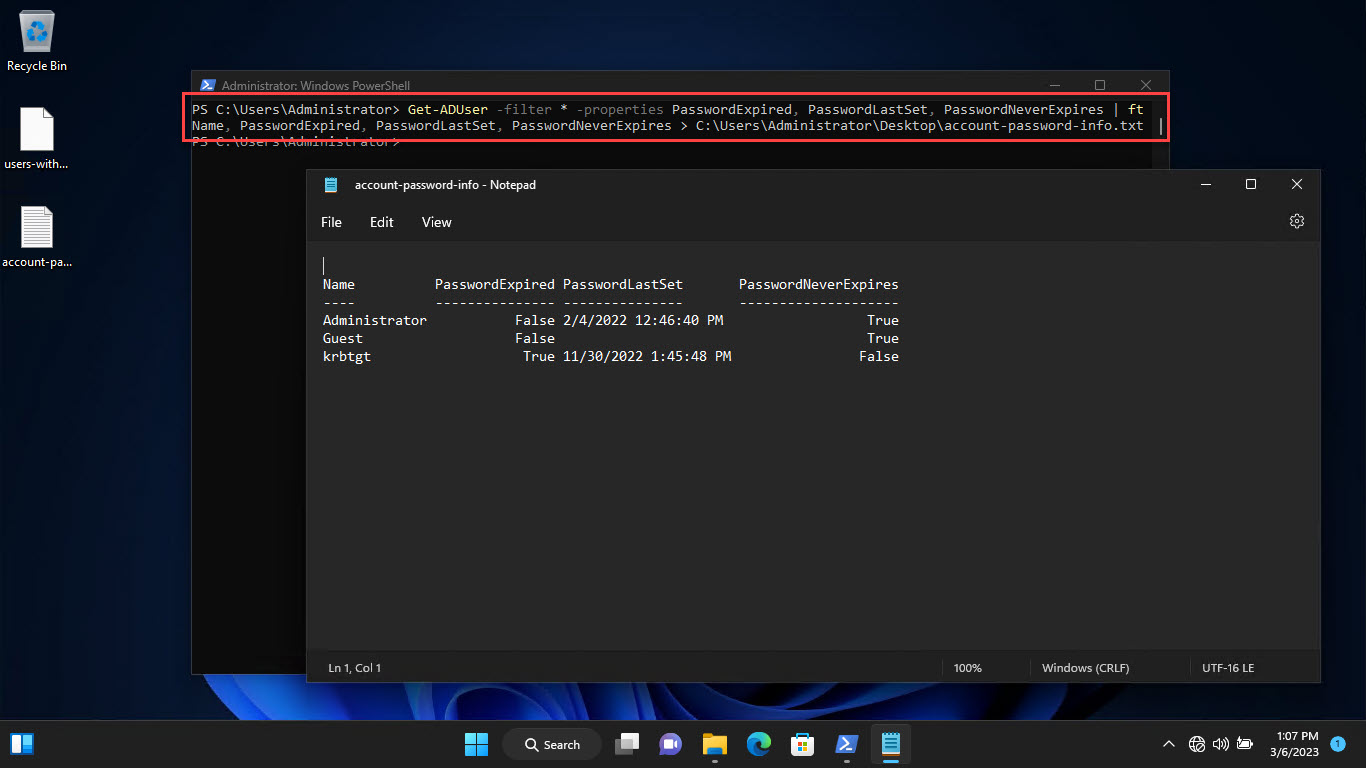Switch to Notepad via taskbar icon
Screen dimensions: 1366x768
[x=890, y=744]
